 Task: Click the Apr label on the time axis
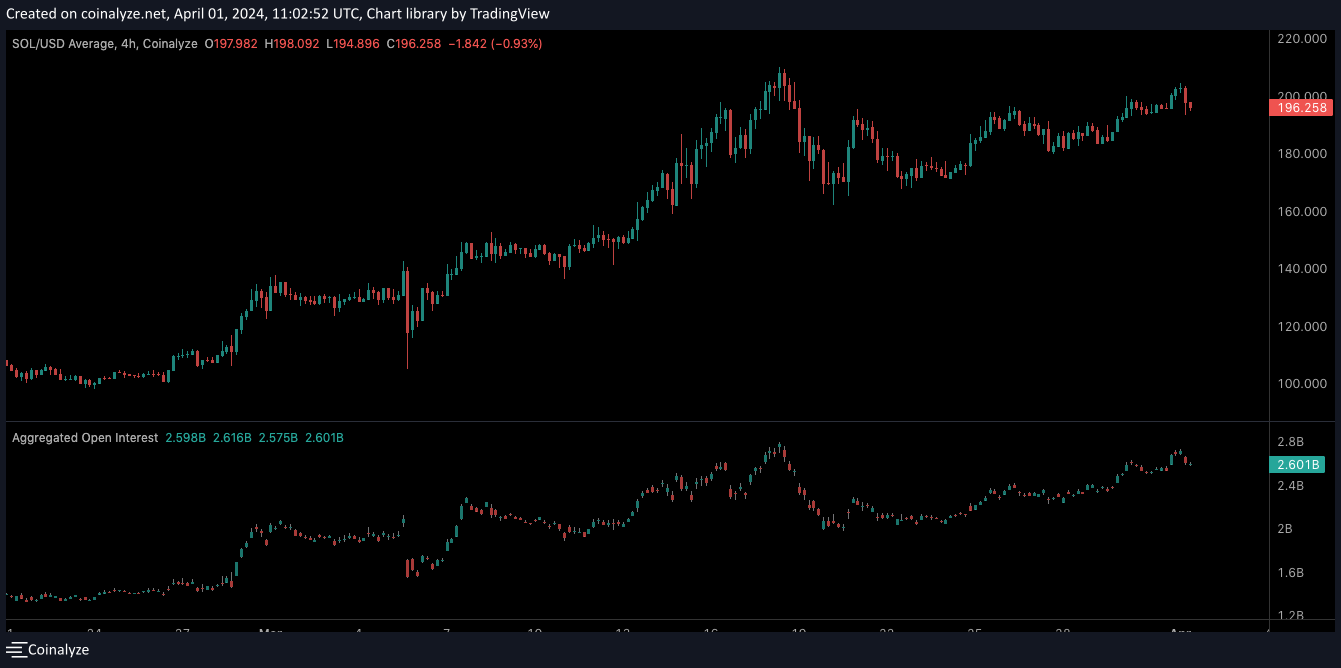click(x=1180, y=631)
